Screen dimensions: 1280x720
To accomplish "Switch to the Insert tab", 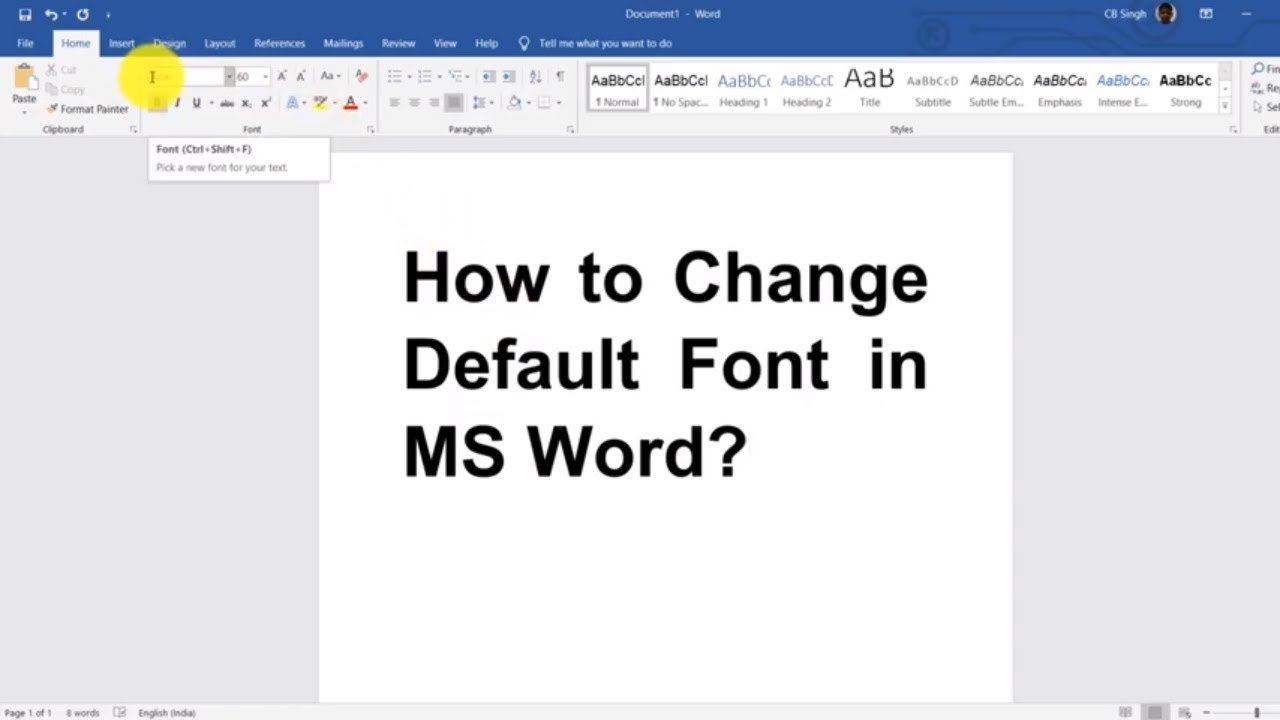I will [x=122, y=43].
